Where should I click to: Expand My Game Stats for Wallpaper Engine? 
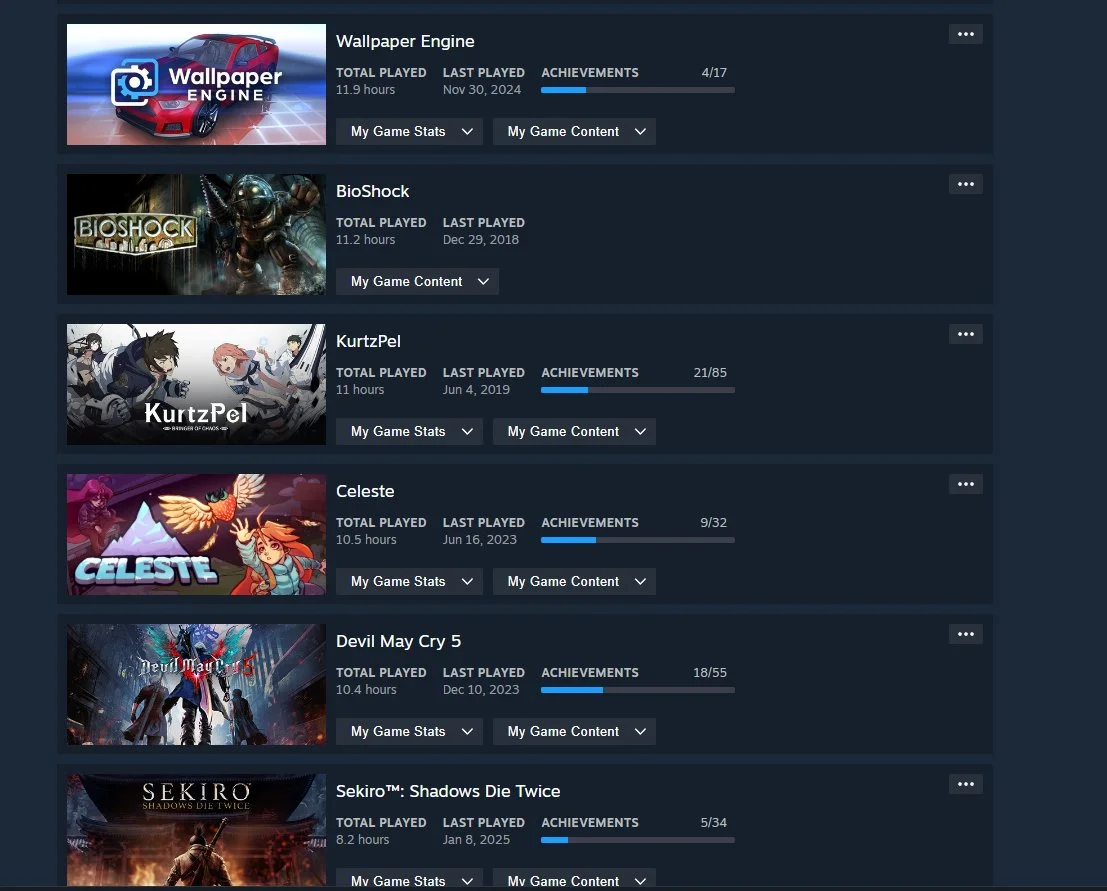409,131
